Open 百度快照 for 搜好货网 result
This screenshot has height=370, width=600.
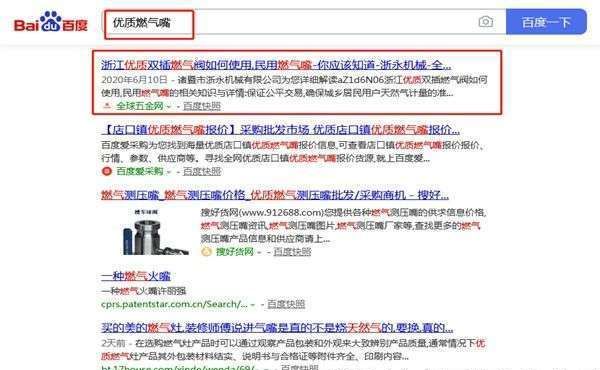tap(292, 251)
